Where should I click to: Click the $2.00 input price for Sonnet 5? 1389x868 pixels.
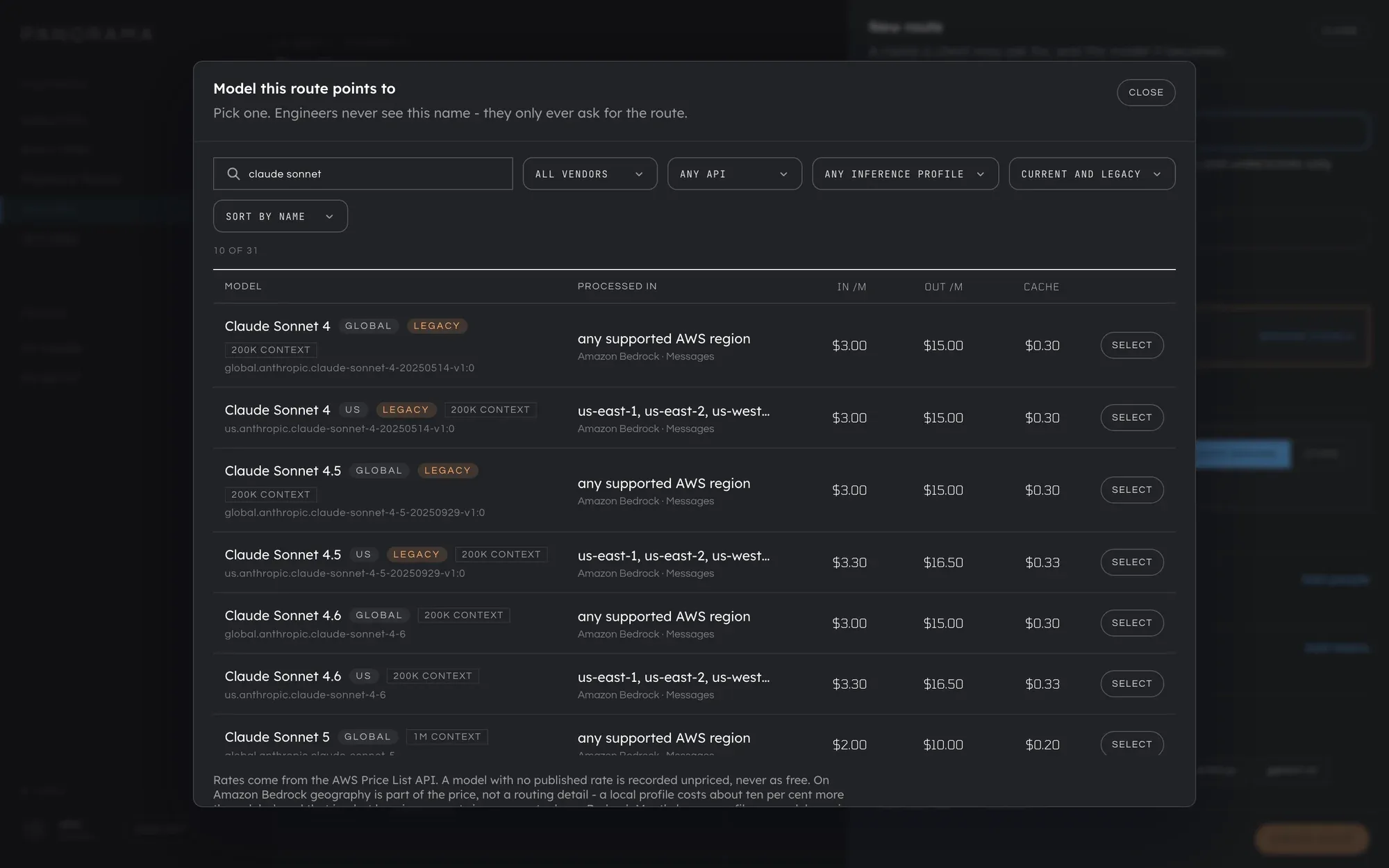849,744
